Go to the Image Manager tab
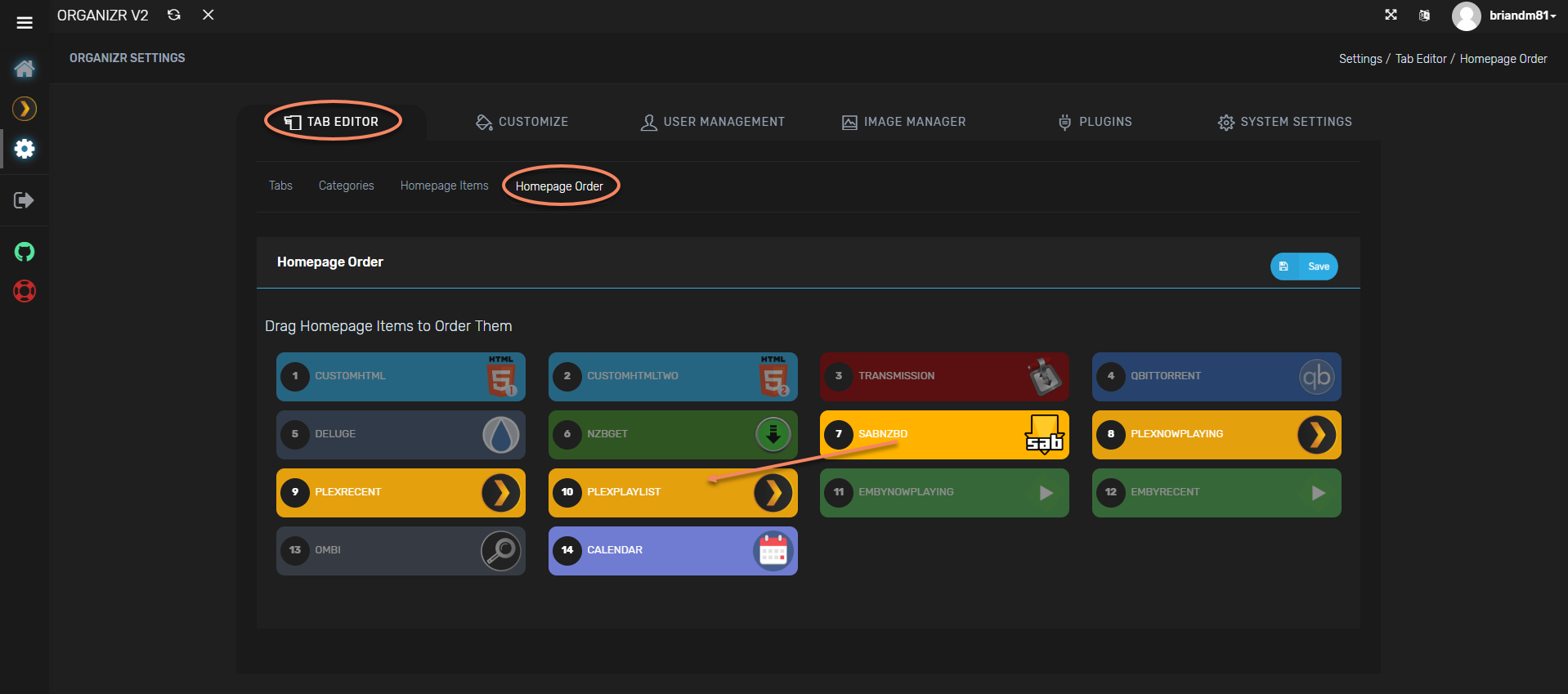The image size is (1568, 694). point(903,122)
